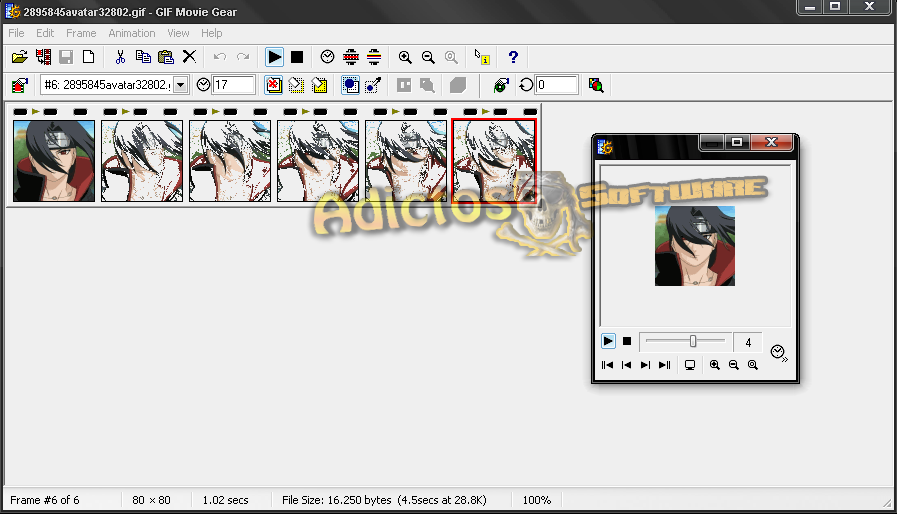The image size is (897, 514).
Task: Click the greyed split frame icon
Action: tap(404, 85)
